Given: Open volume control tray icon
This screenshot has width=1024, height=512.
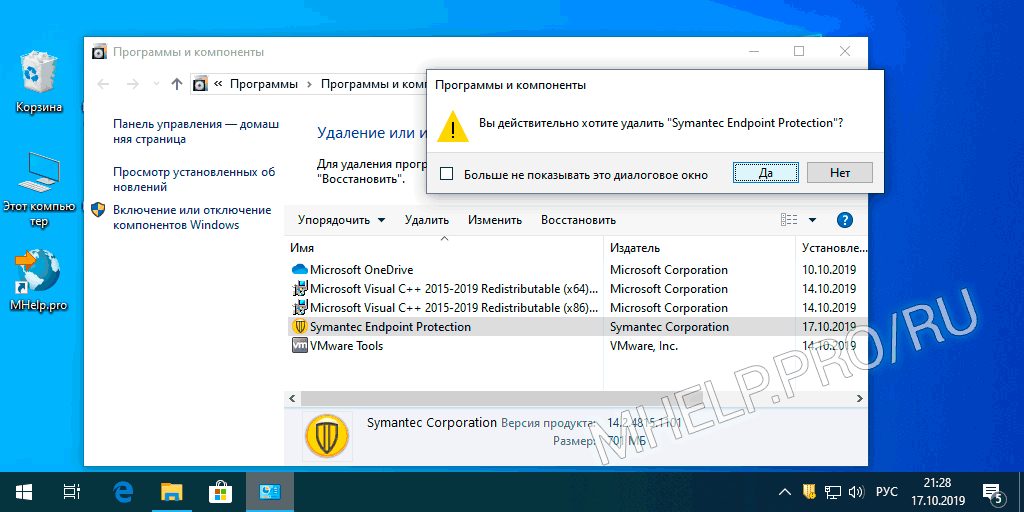Looking at the screenshot, I should click(855, 492).
